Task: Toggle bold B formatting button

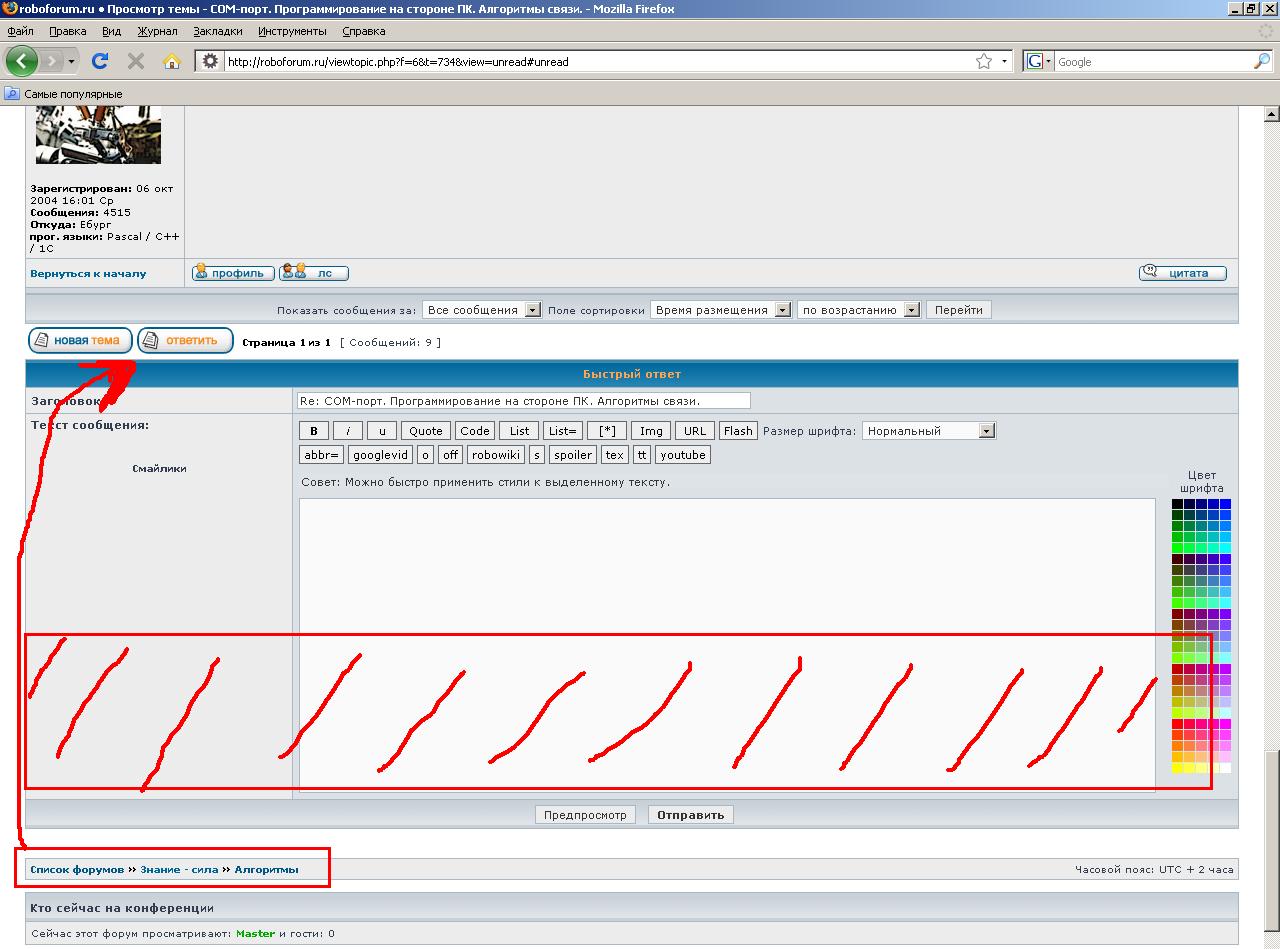Action: point(314,431)
